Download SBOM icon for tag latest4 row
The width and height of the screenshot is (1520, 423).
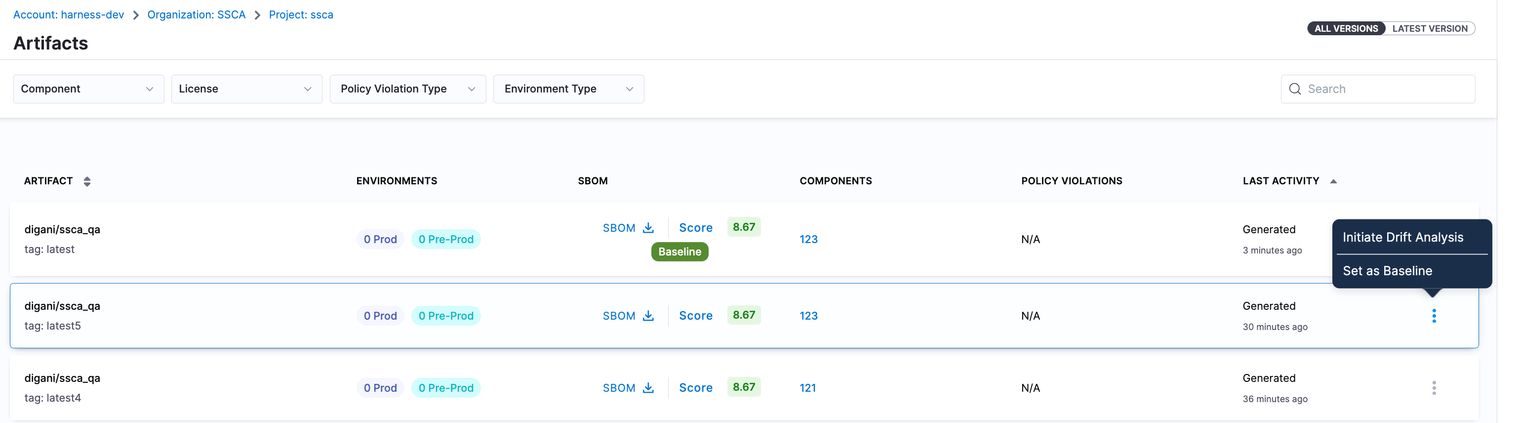[648, 388]
